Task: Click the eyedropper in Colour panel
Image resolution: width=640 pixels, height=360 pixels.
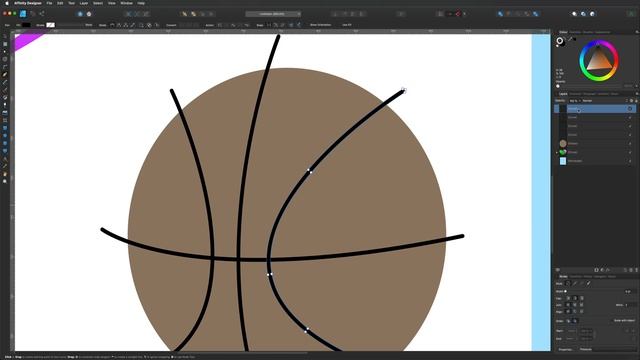Action: [571, 39]
